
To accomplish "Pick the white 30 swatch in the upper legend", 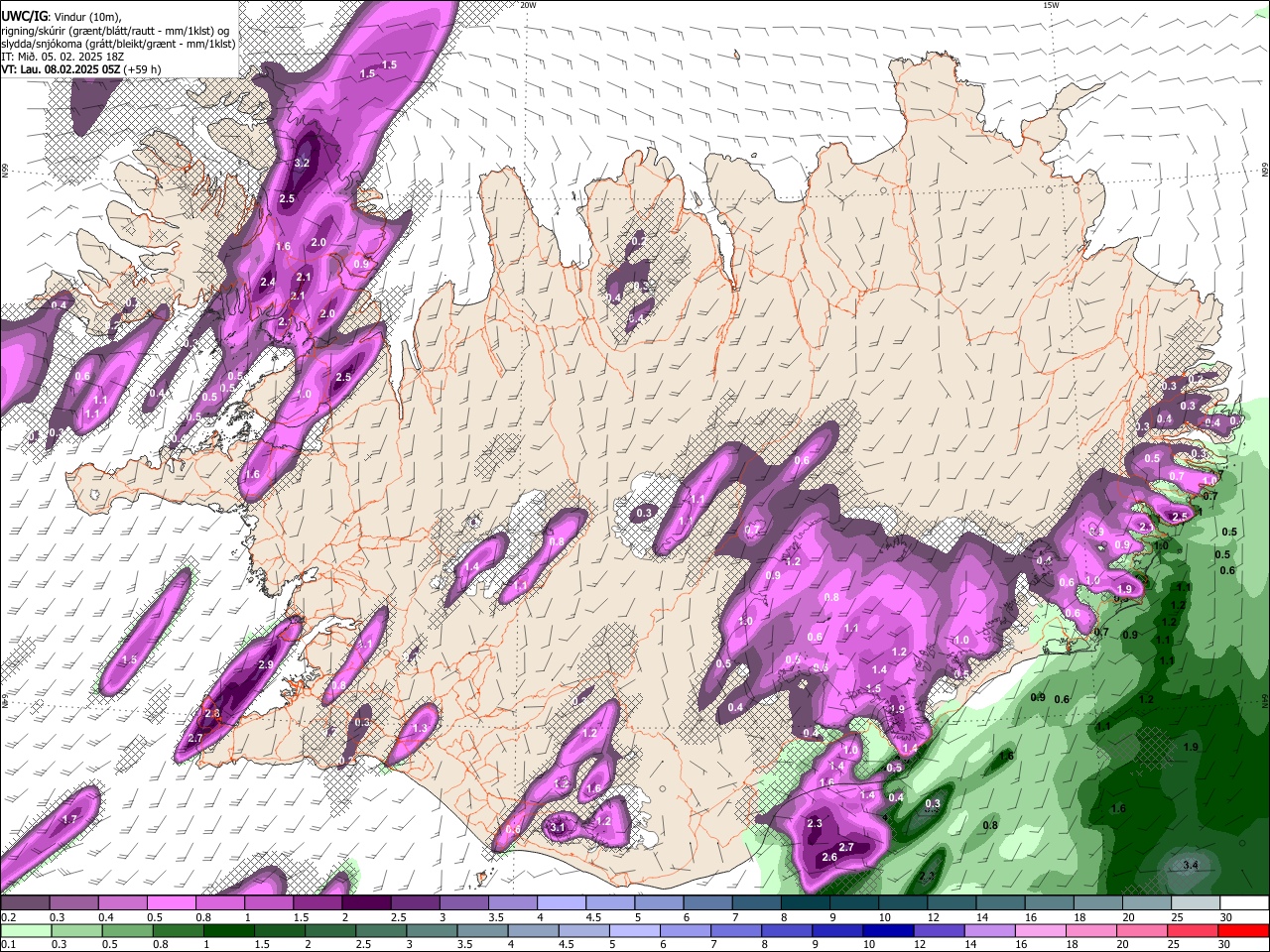I will [x=1244, y=903].
